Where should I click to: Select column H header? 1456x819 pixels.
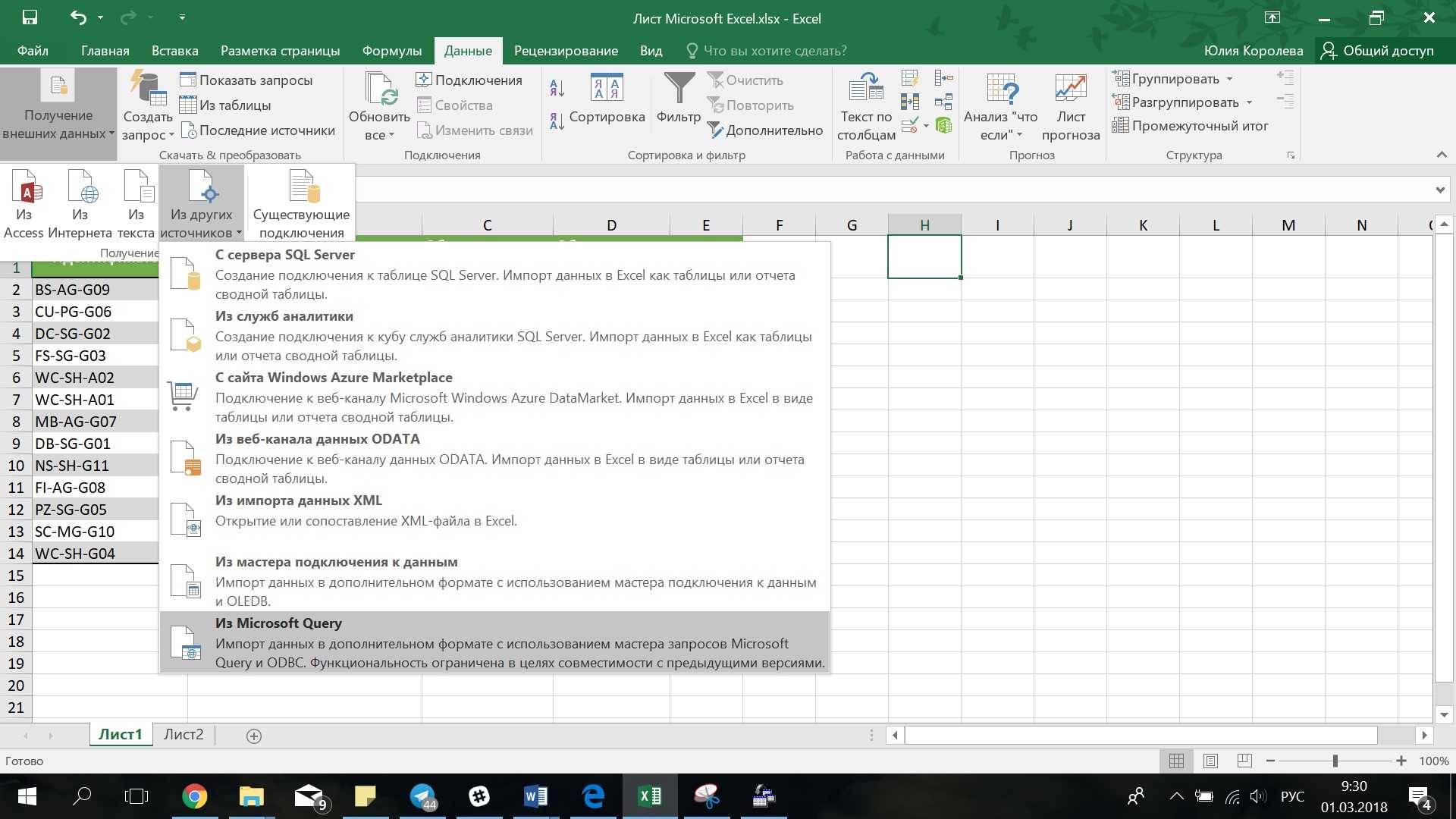click(x=924, y=225)
